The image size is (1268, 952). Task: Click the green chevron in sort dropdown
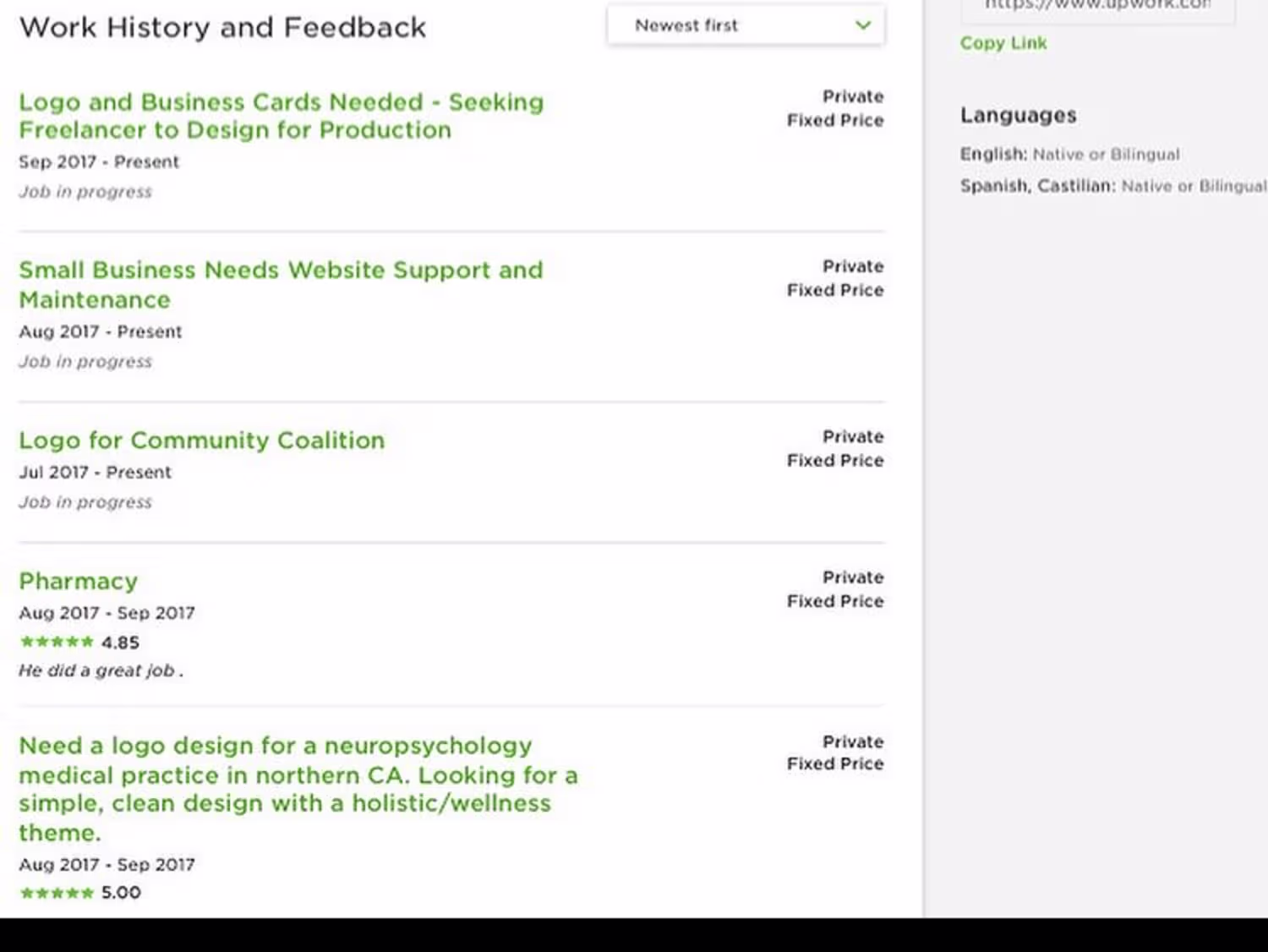(862, 25)
